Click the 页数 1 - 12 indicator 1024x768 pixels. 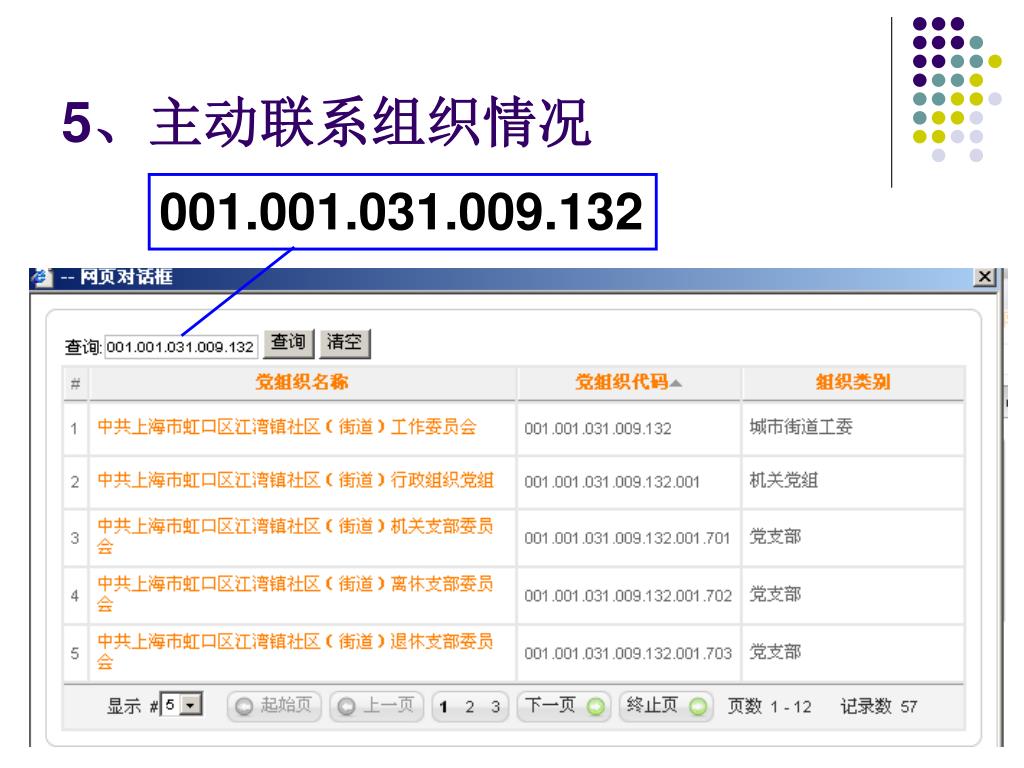pyautogui.click(x=769, y=706)
